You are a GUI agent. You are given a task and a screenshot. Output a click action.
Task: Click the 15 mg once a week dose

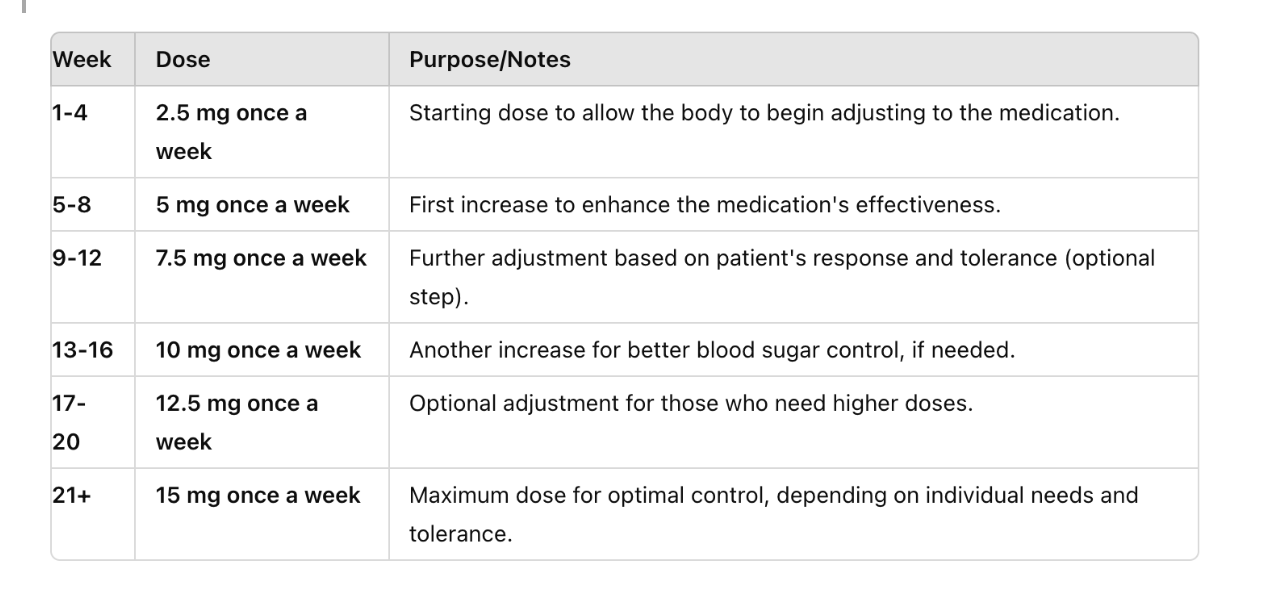[258, 496]
